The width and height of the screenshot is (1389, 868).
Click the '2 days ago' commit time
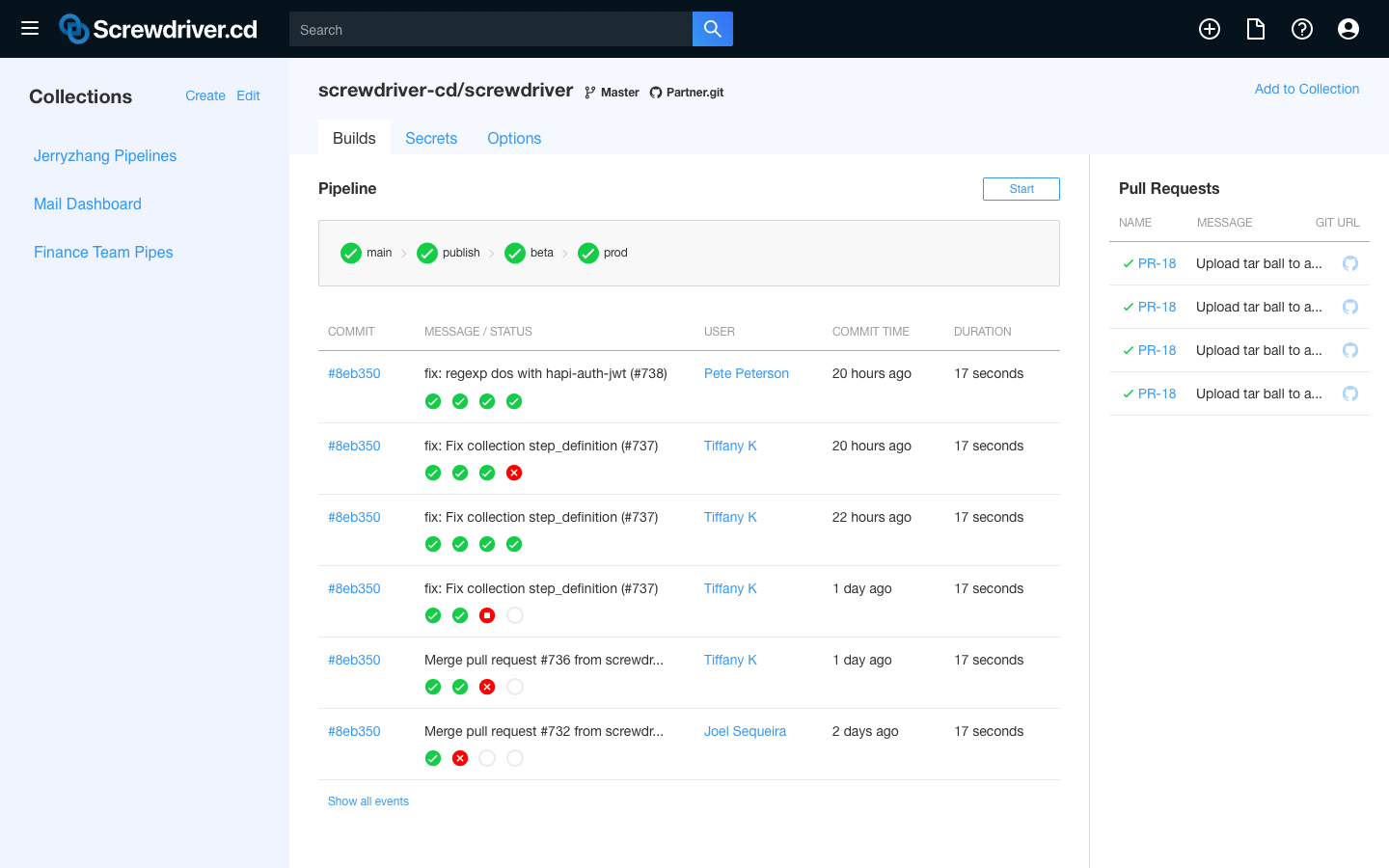pos(865,731)
